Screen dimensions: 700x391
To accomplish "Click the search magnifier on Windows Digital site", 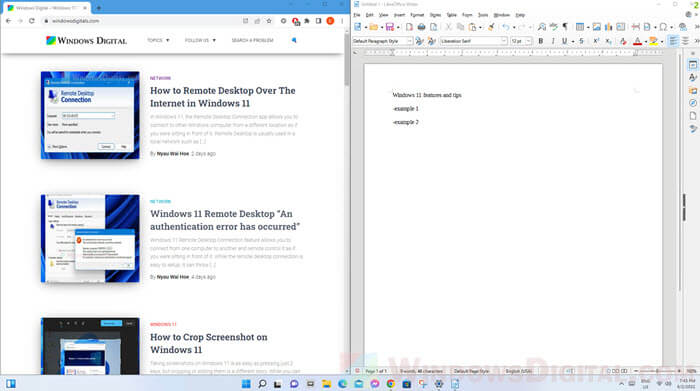I will point(294,40).
